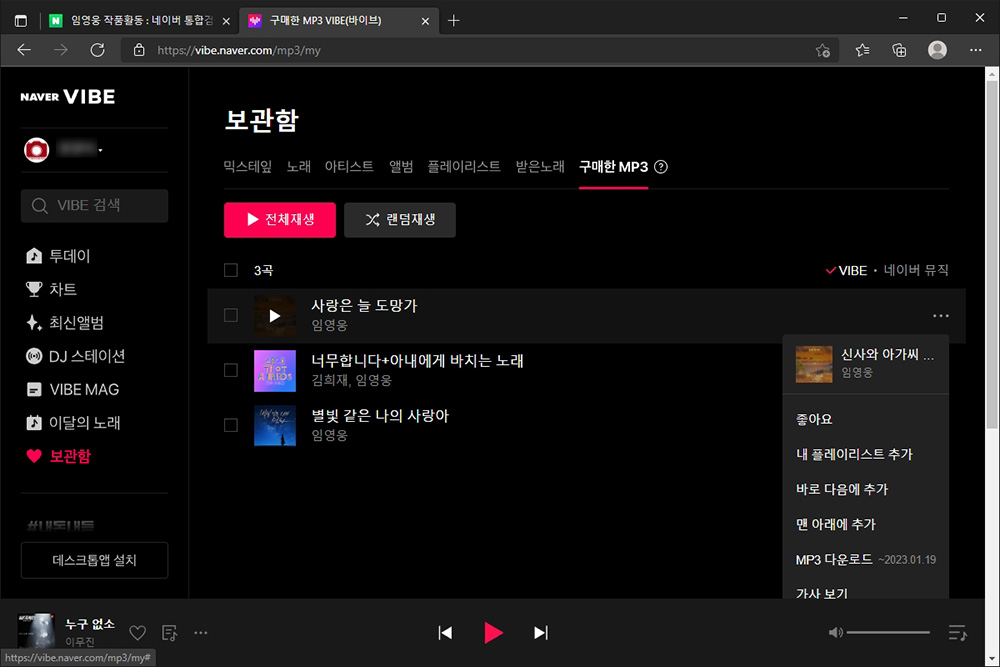This screenshot has width=1000, height=667.
Task: Check the 너무합니다+아내에게 바치는 노래 checkbox
Action: (x=231, y=370)
